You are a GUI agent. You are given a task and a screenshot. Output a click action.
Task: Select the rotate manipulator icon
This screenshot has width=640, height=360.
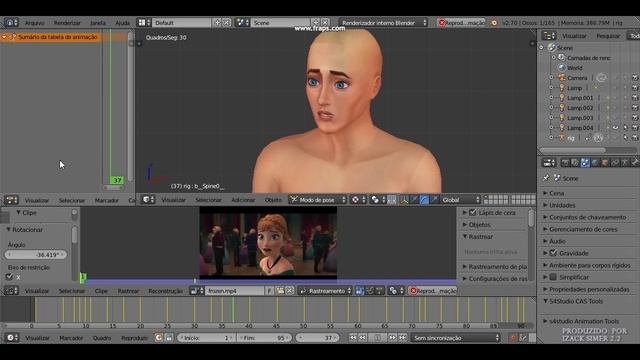[x=424, y=200]
